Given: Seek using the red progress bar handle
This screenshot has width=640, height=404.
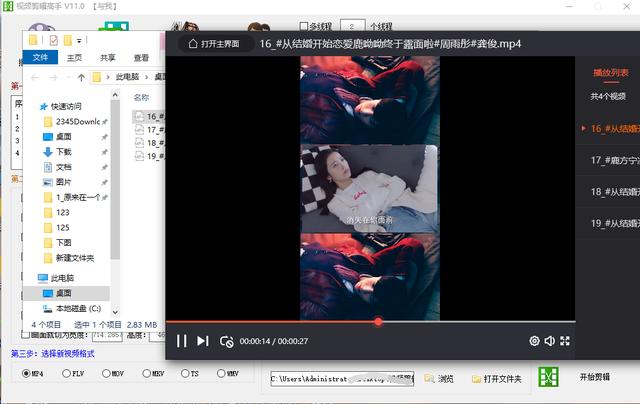Looking at the screenshot, I should point(378,322).
